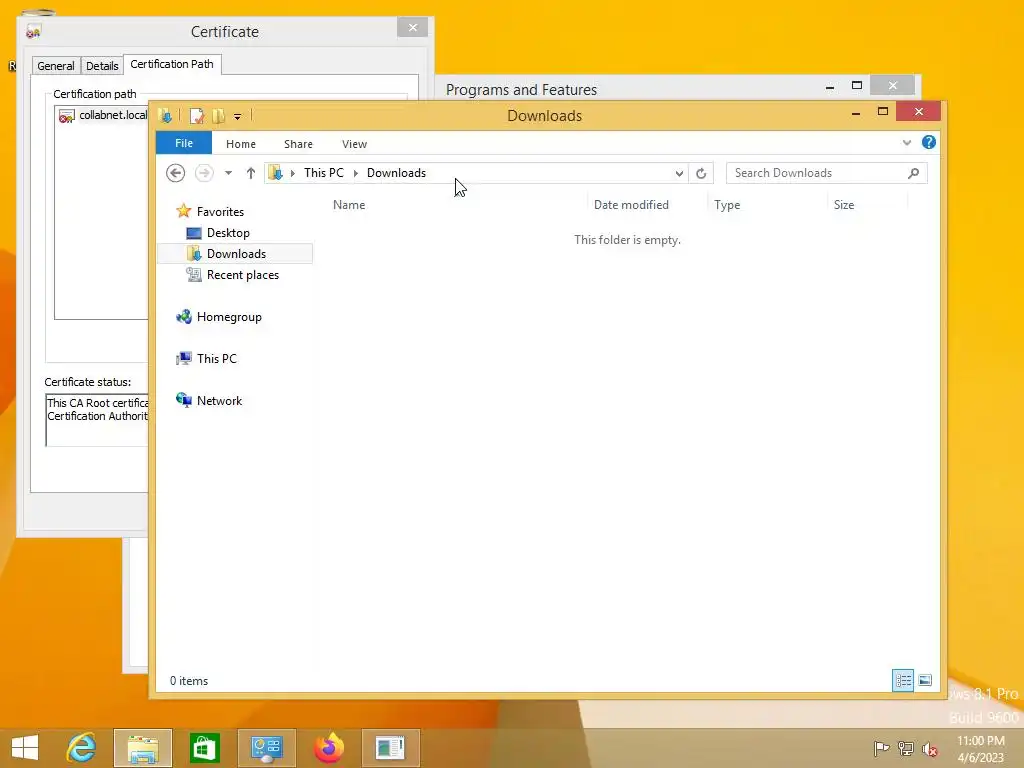1024x768 pixels.
Task: Close the Certificate dialog
Action: click(x=412, y=27)
